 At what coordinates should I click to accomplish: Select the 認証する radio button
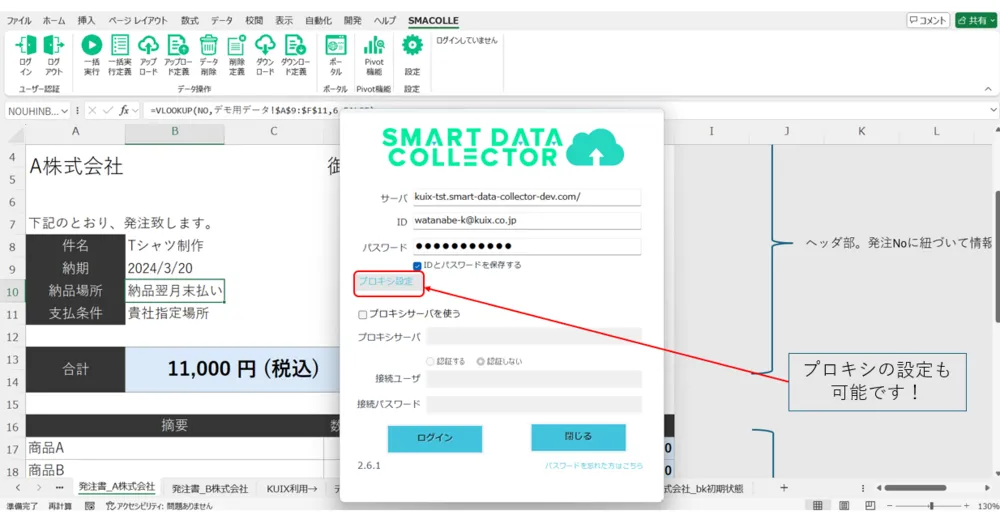(x=431, y=361)
